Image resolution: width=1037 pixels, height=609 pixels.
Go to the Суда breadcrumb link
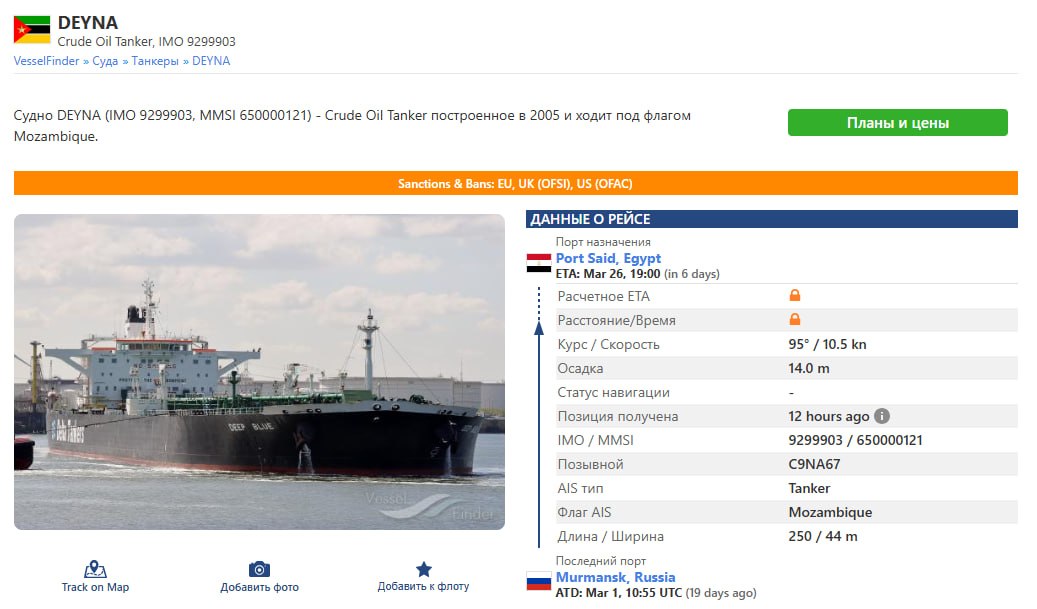pos(105,61)
